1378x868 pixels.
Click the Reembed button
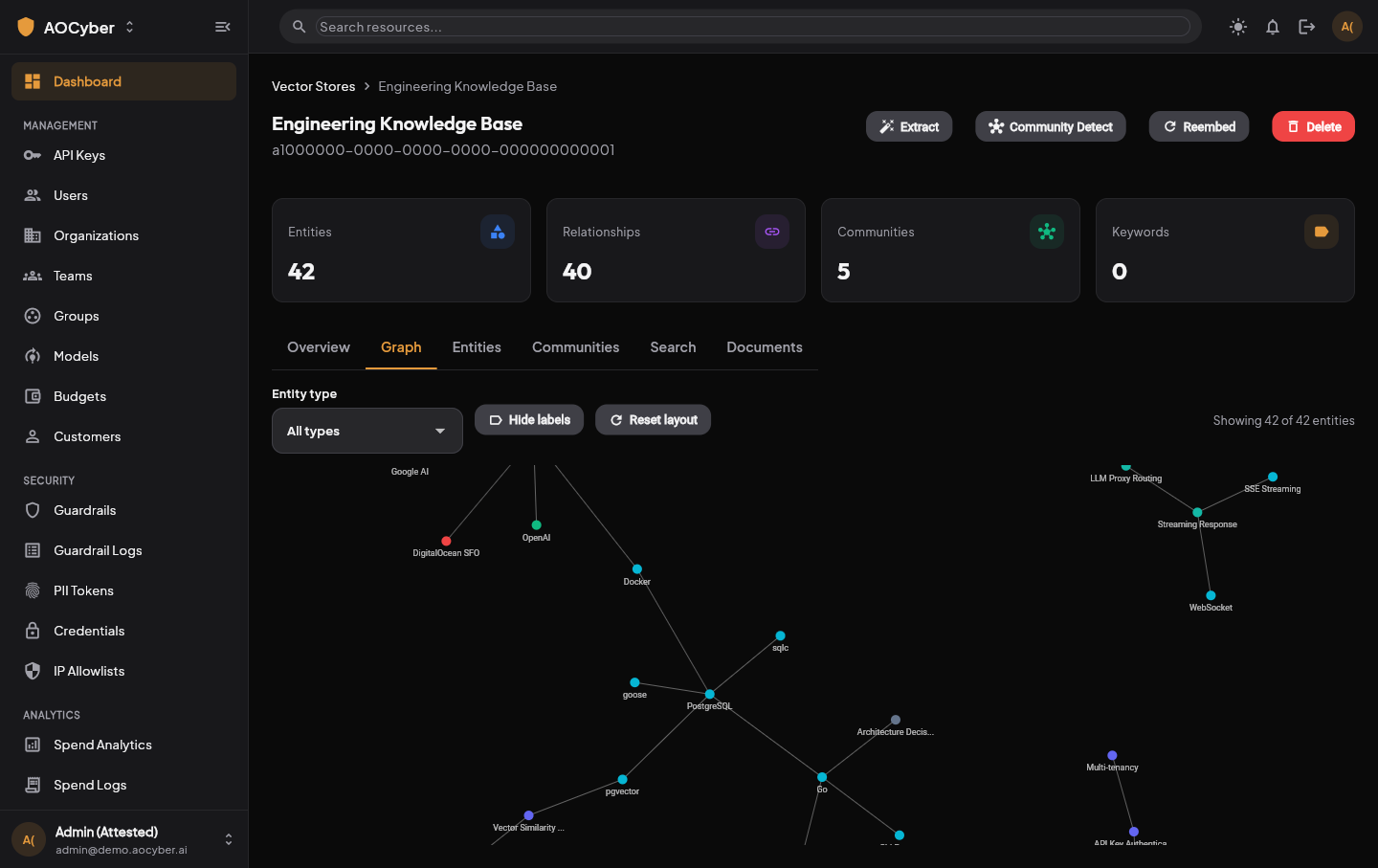point(1199,126)
